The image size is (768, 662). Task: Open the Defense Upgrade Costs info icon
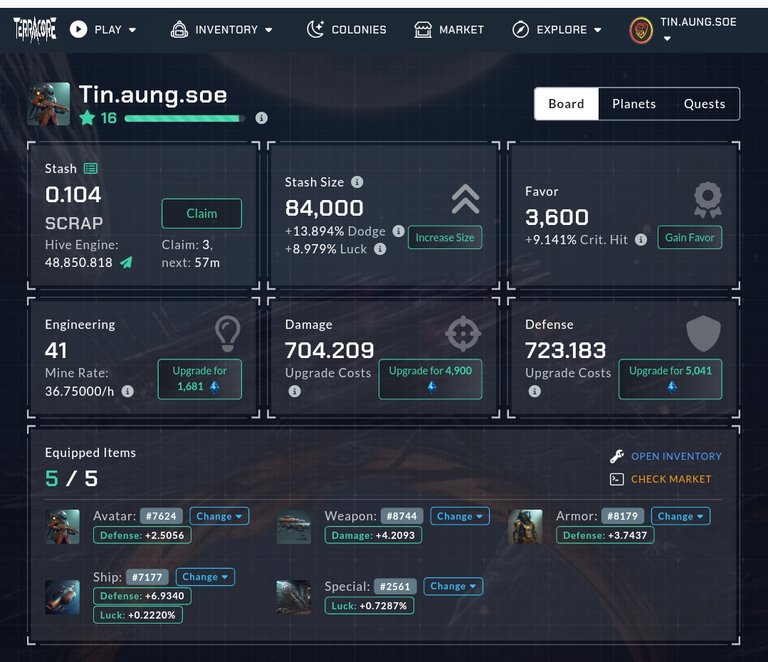(534, 391)
